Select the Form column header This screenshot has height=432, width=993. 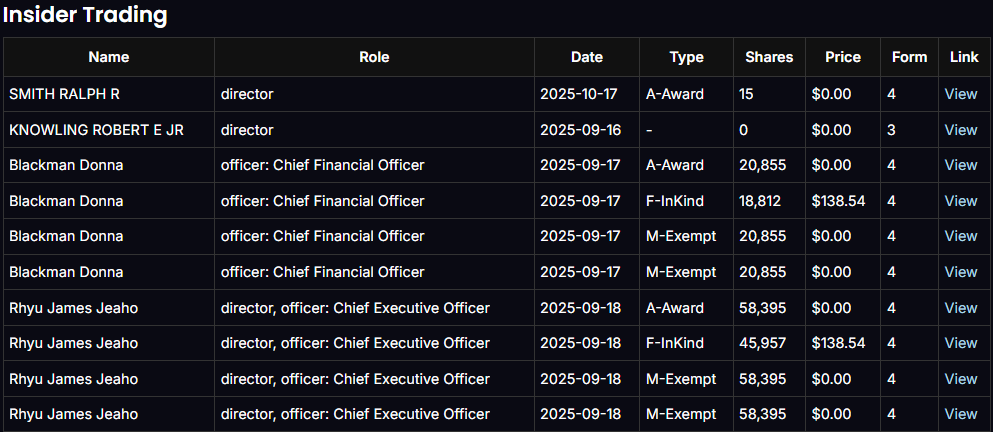point(909,57)
